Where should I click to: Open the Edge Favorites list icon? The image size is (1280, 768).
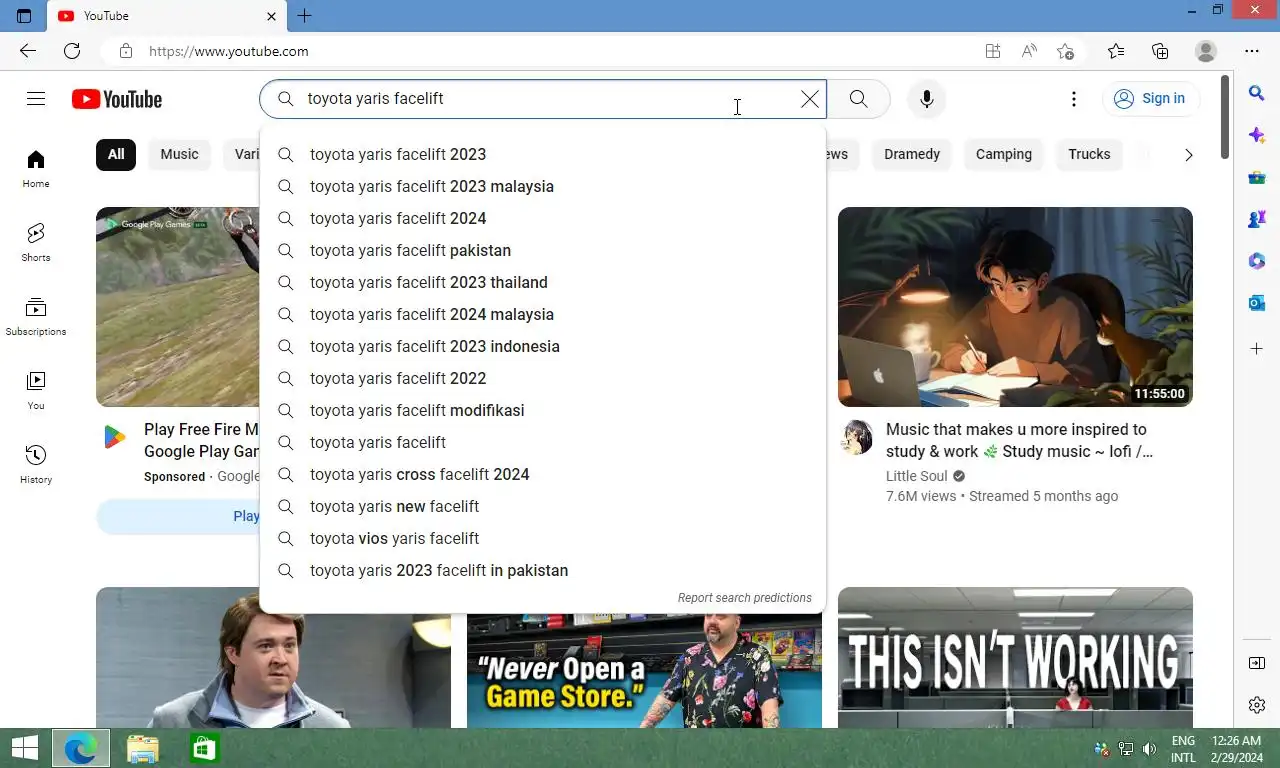pos(1116,51)
